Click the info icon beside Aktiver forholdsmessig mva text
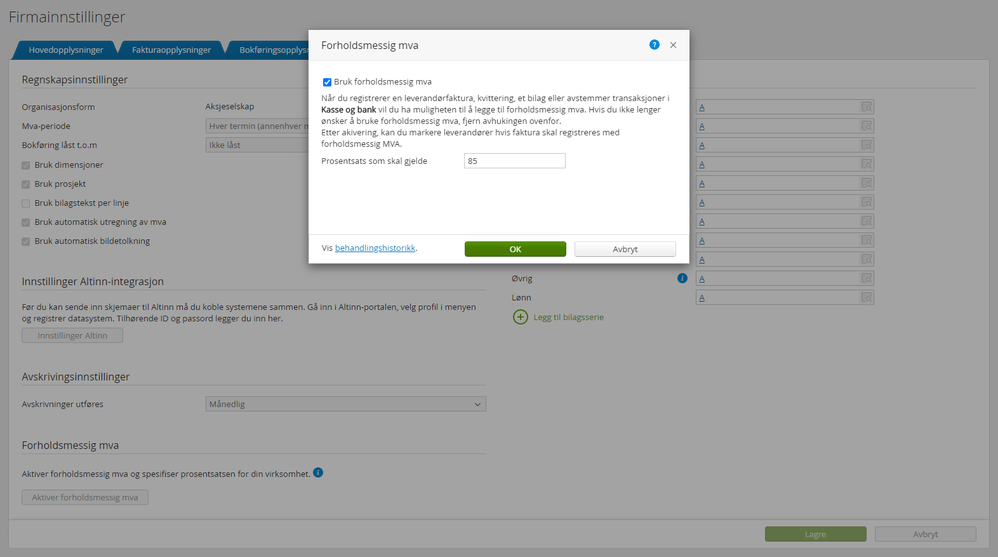The width and height of the screenshot is (998, 557). click(318, 472)
